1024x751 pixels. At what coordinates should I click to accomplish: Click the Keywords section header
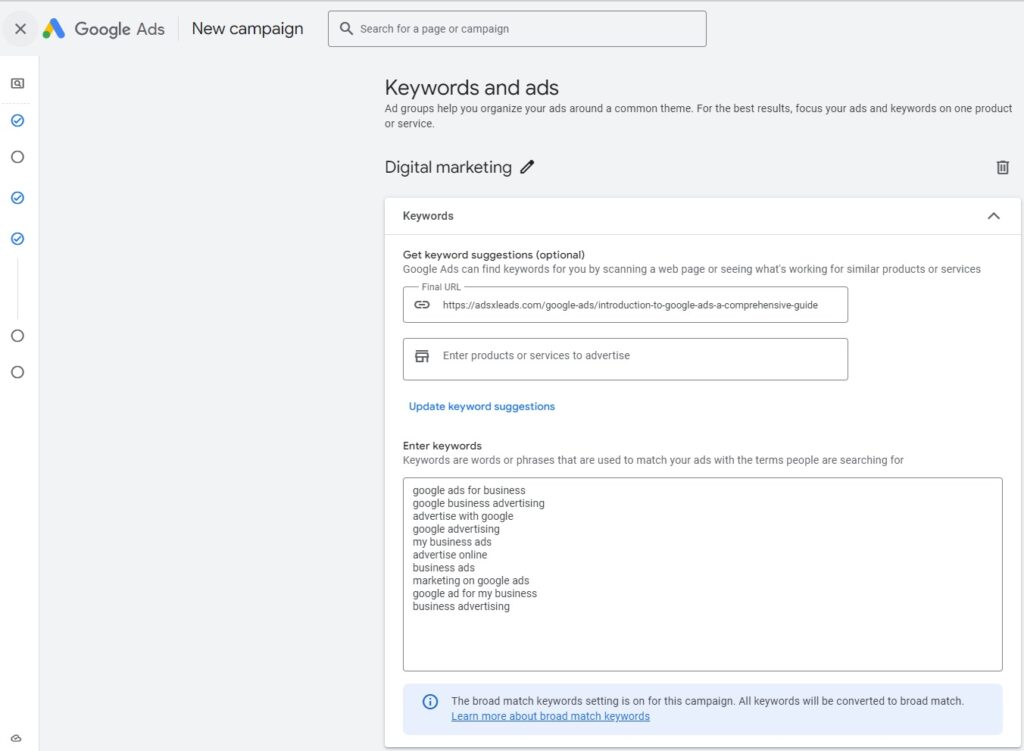tap(702, 216)
